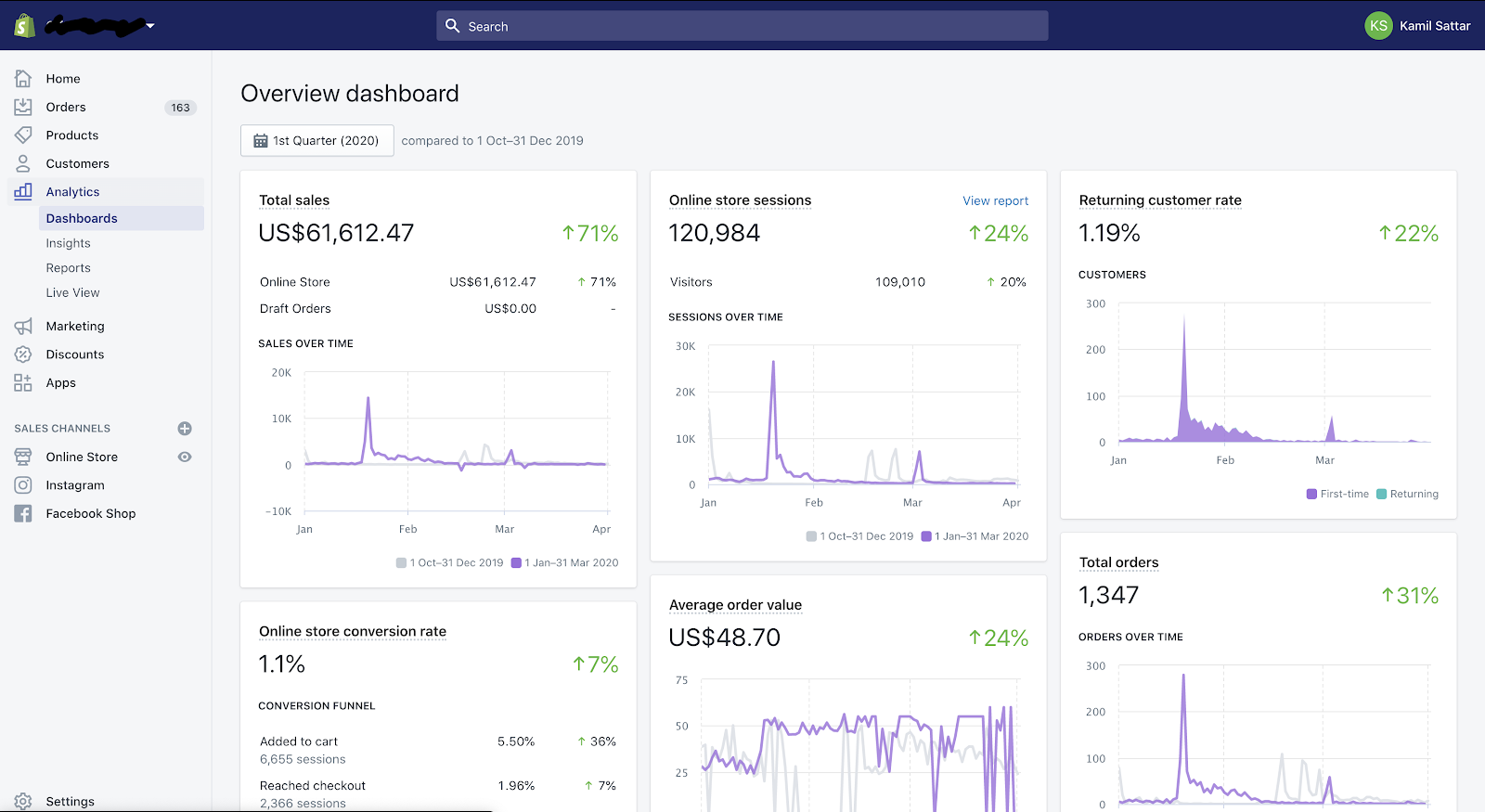Click the Search input field
Screen dimensions: 1485x812
(x=742, y=26)
